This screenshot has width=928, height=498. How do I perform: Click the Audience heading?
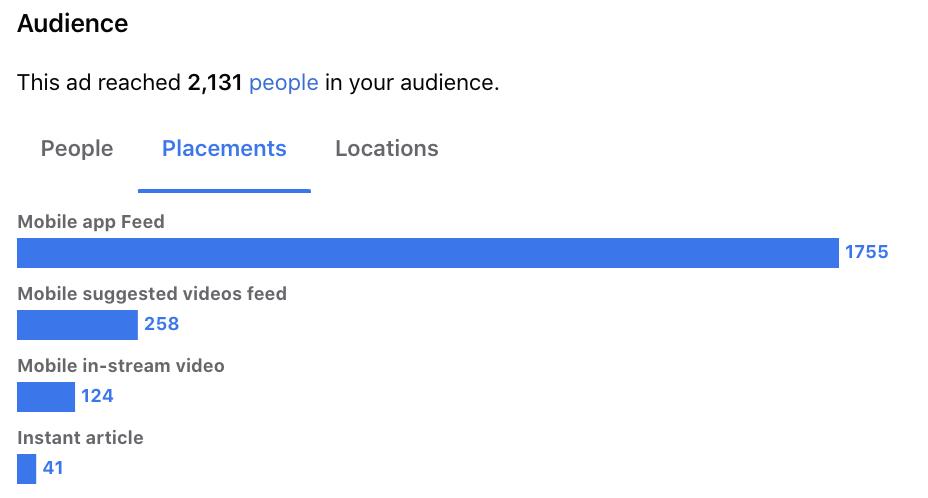coord(73,24)
